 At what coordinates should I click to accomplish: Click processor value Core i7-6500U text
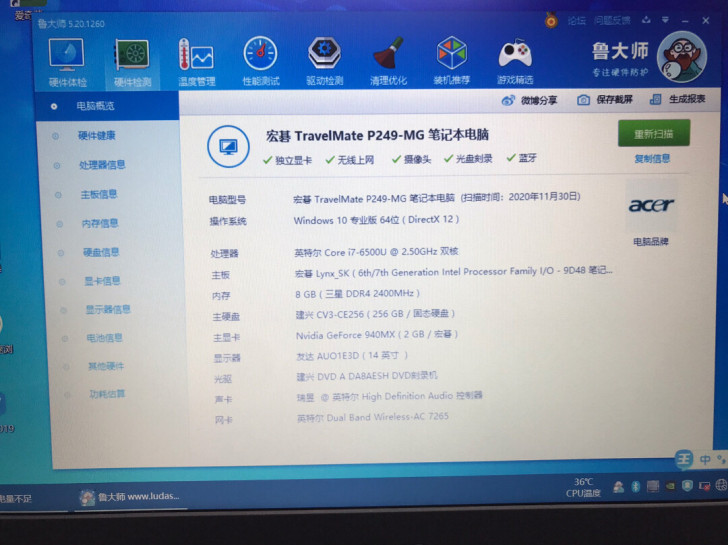click(377, 252)
